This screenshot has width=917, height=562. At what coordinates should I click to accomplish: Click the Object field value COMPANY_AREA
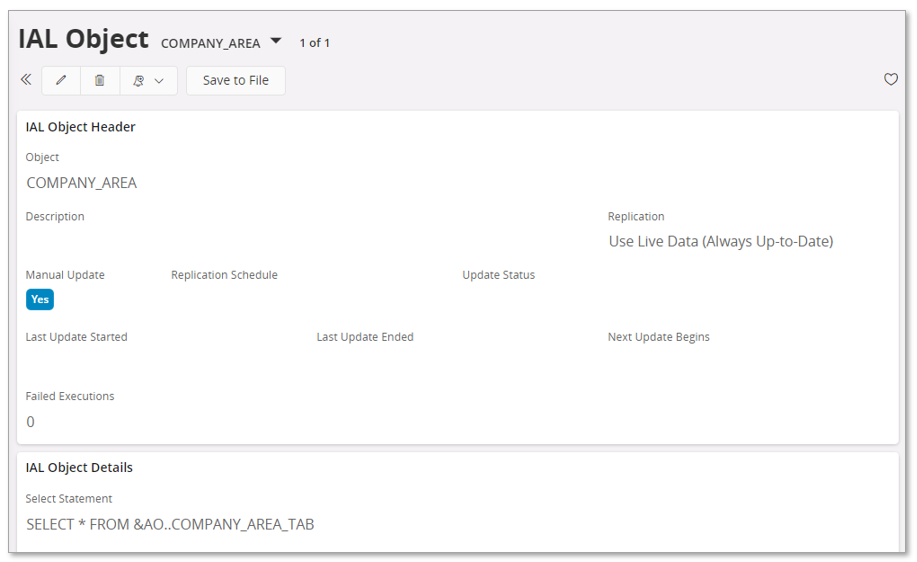pos(82,183)
